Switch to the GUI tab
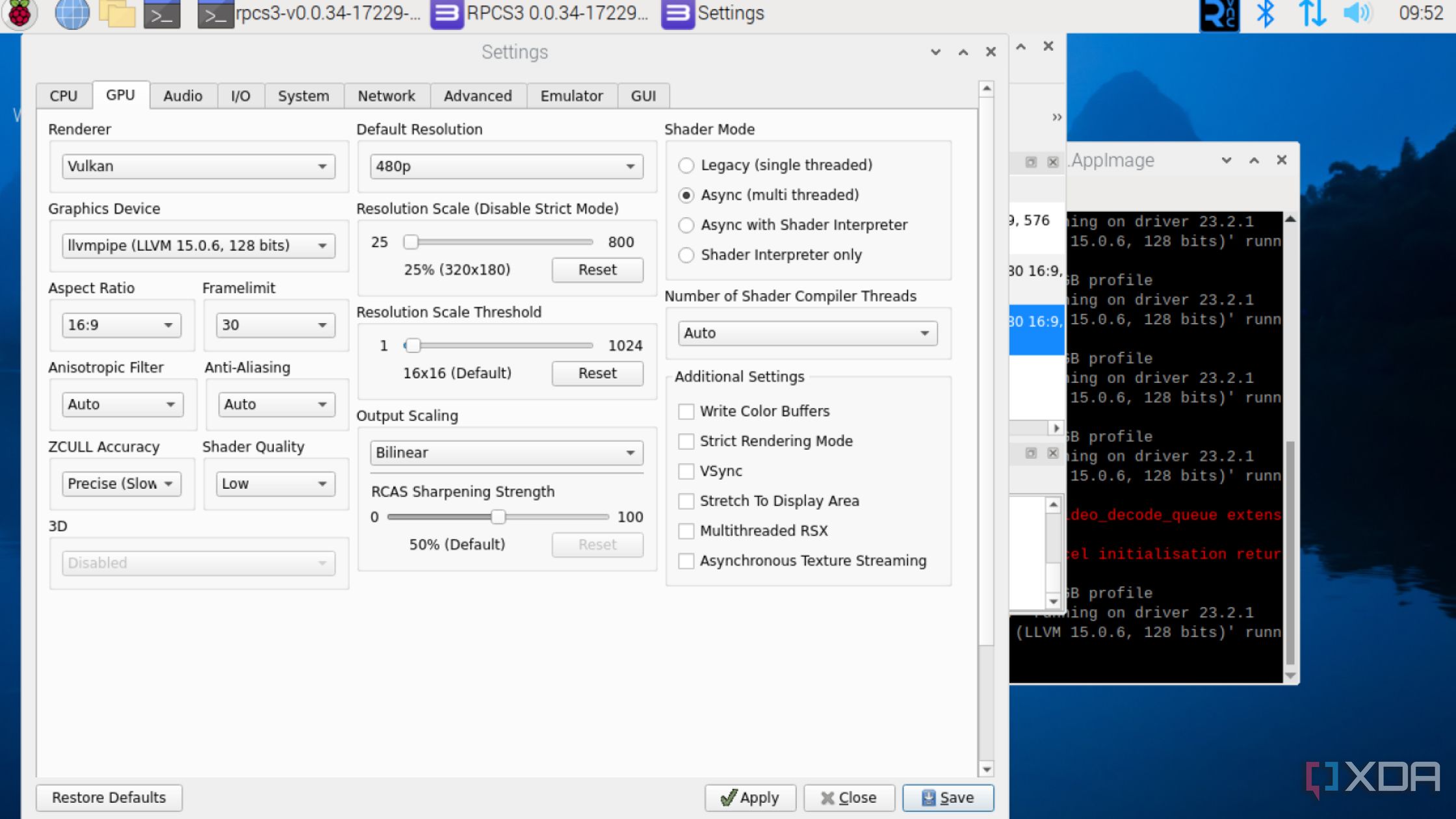1456x819 pixels. 643,96
